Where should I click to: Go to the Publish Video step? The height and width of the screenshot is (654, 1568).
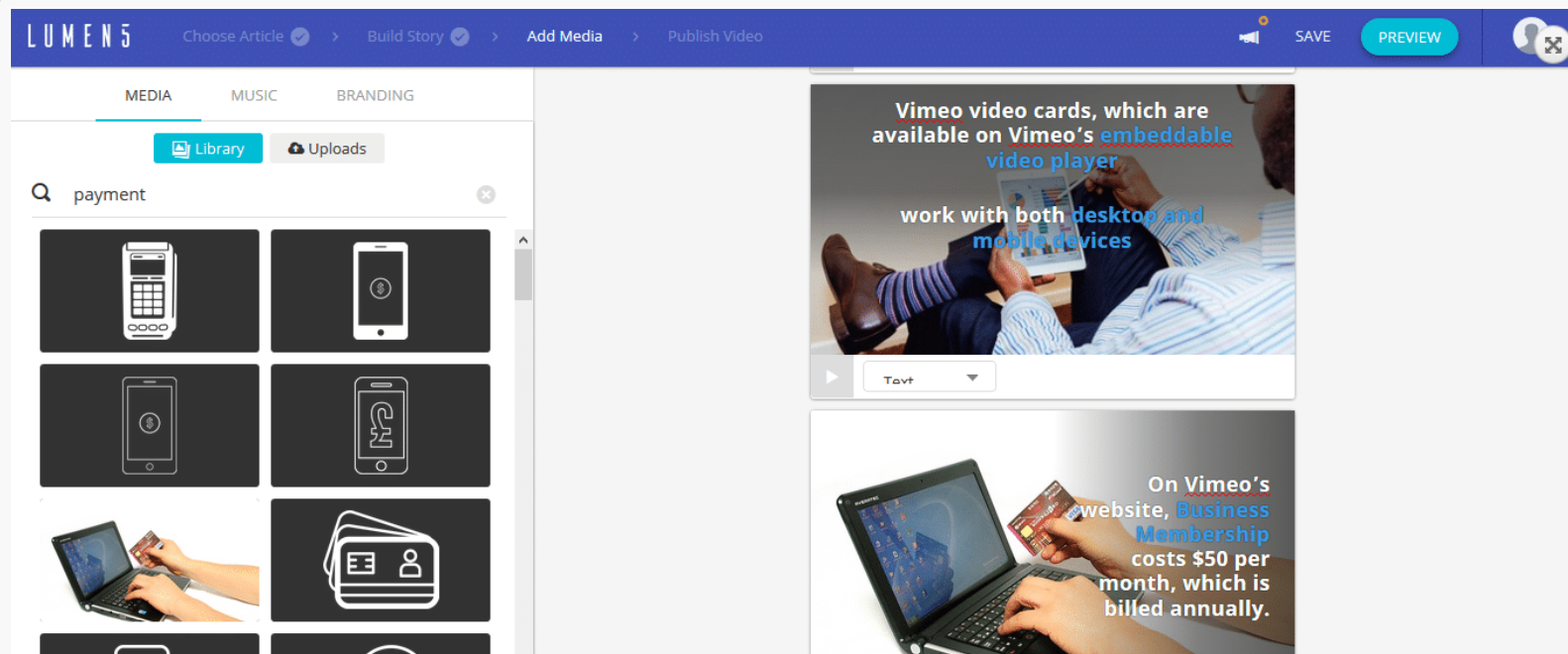coord(716,37)
